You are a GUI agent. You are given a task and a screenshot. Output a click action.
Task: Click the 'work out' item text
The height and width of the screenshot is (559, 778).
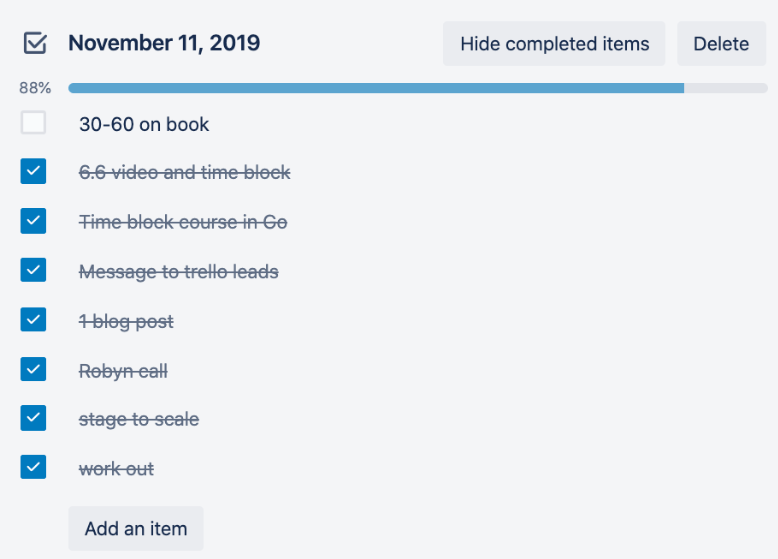point(116,469)
